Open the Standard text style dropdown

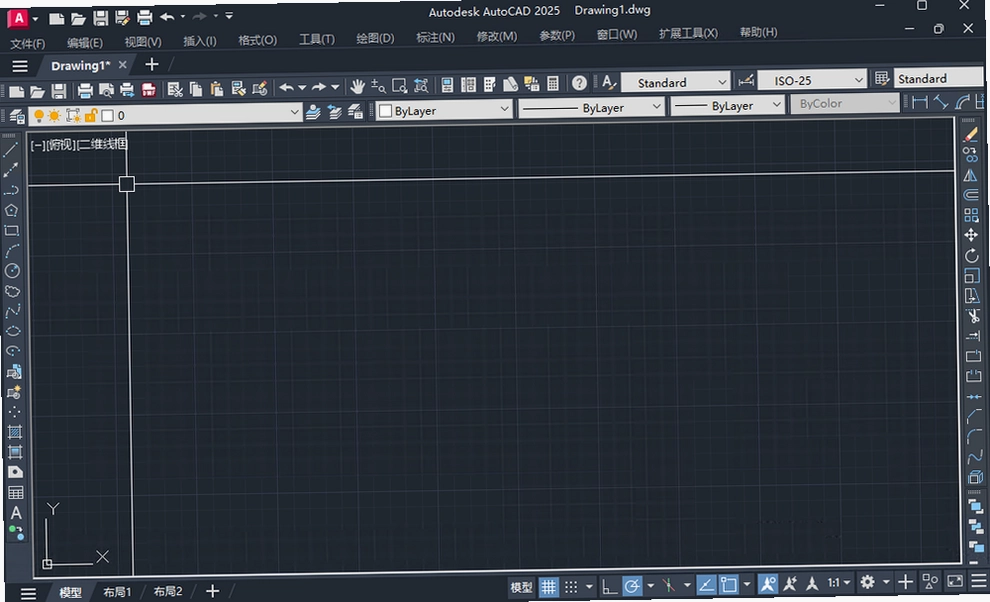722,81
